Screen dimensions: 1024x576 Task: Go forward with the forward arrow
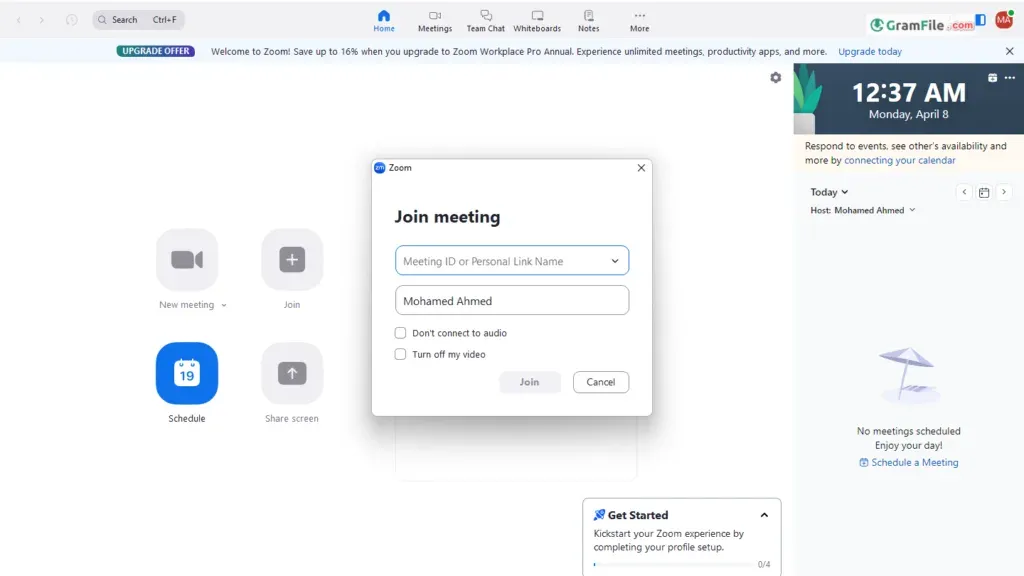(42, 20)
